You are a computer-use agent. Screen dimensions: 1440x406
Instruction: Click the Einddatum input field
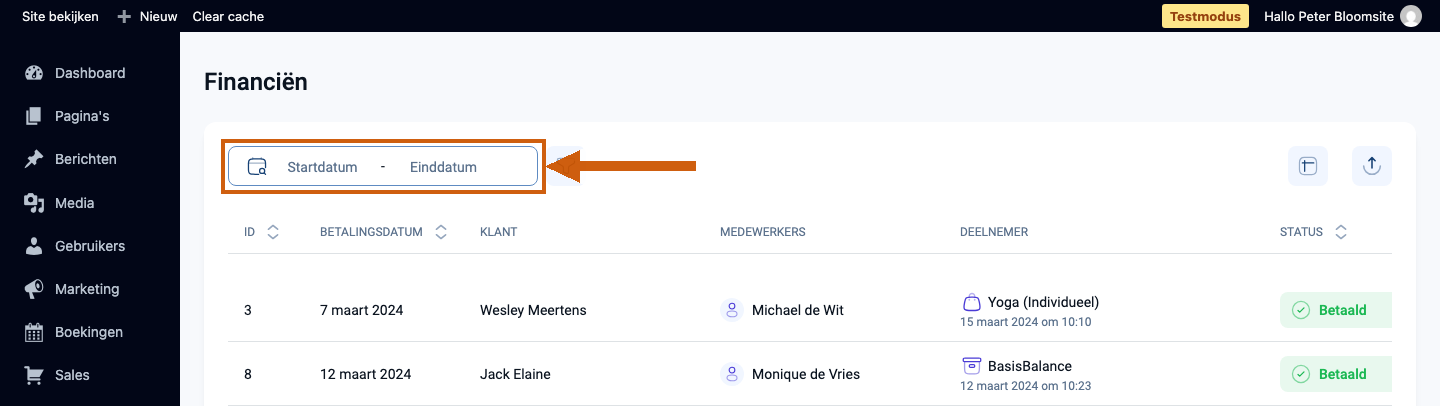click(x=443, y=167)
